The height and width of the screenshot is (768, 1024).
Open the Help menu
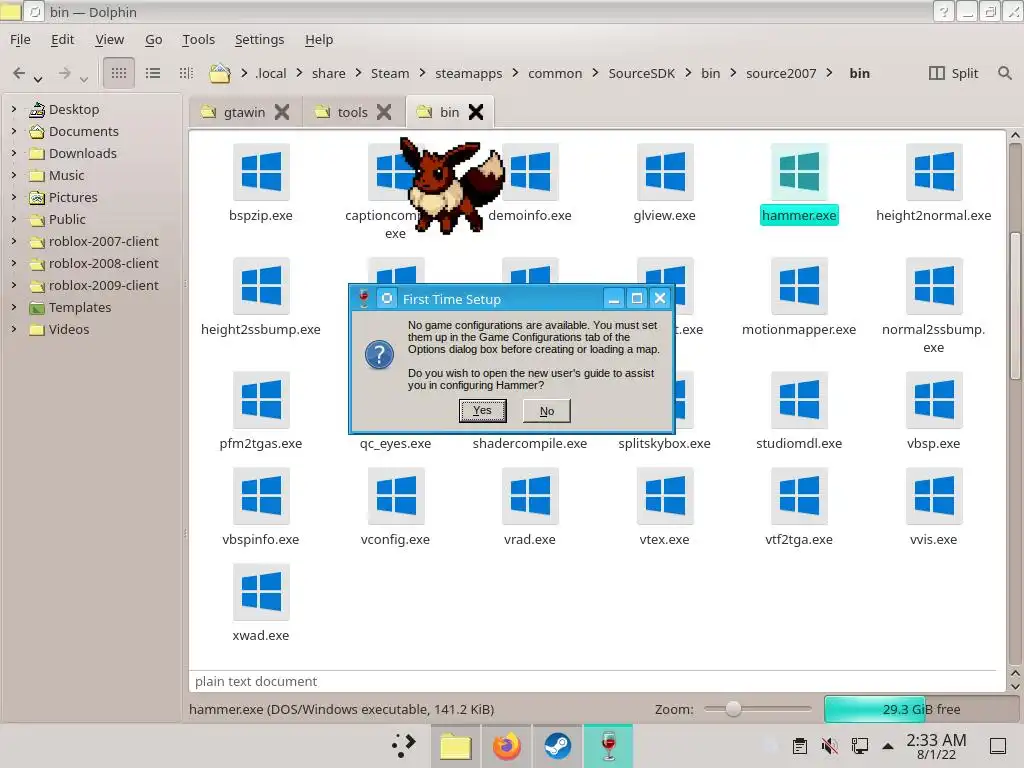[319, 39]
